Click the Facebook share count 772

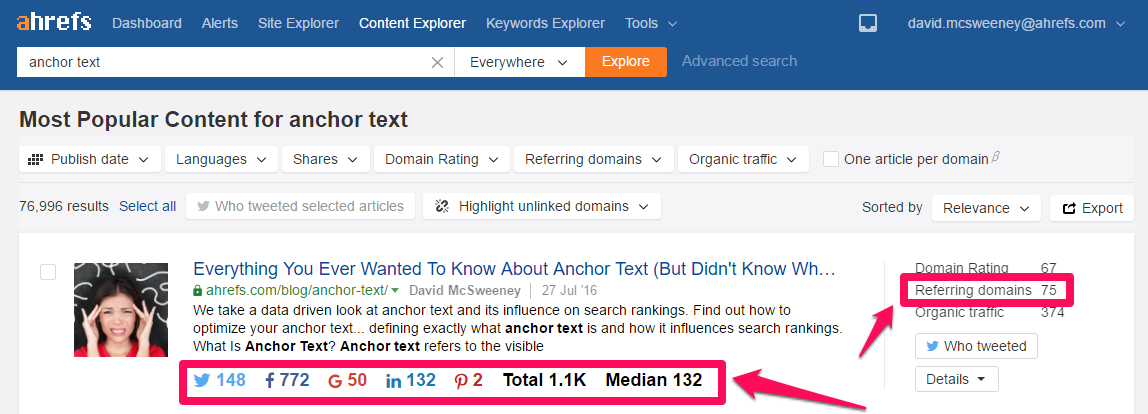point(287,380)
